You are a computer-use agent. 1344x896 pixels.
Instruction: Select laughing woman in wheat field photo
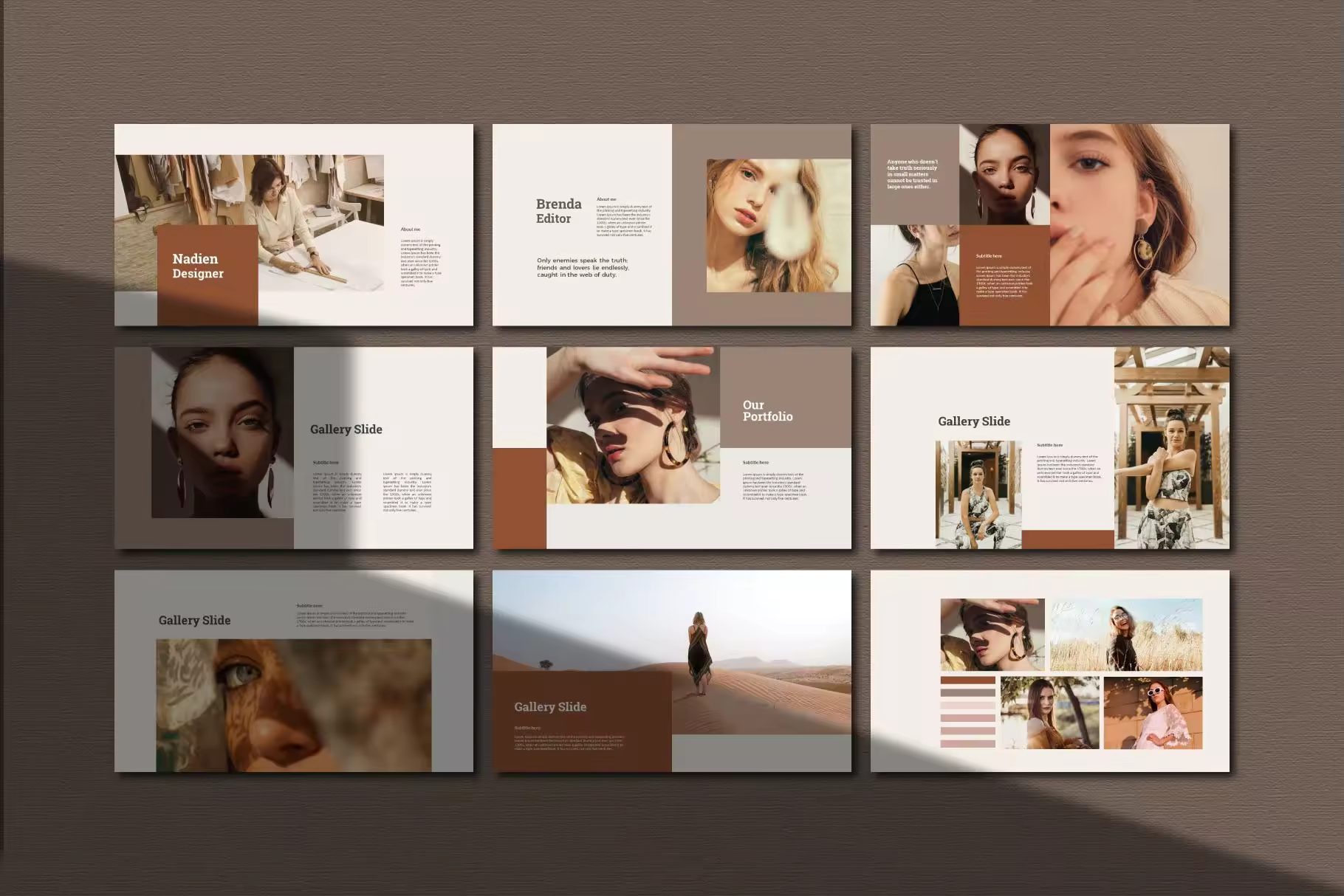(x=1126, y=635)
